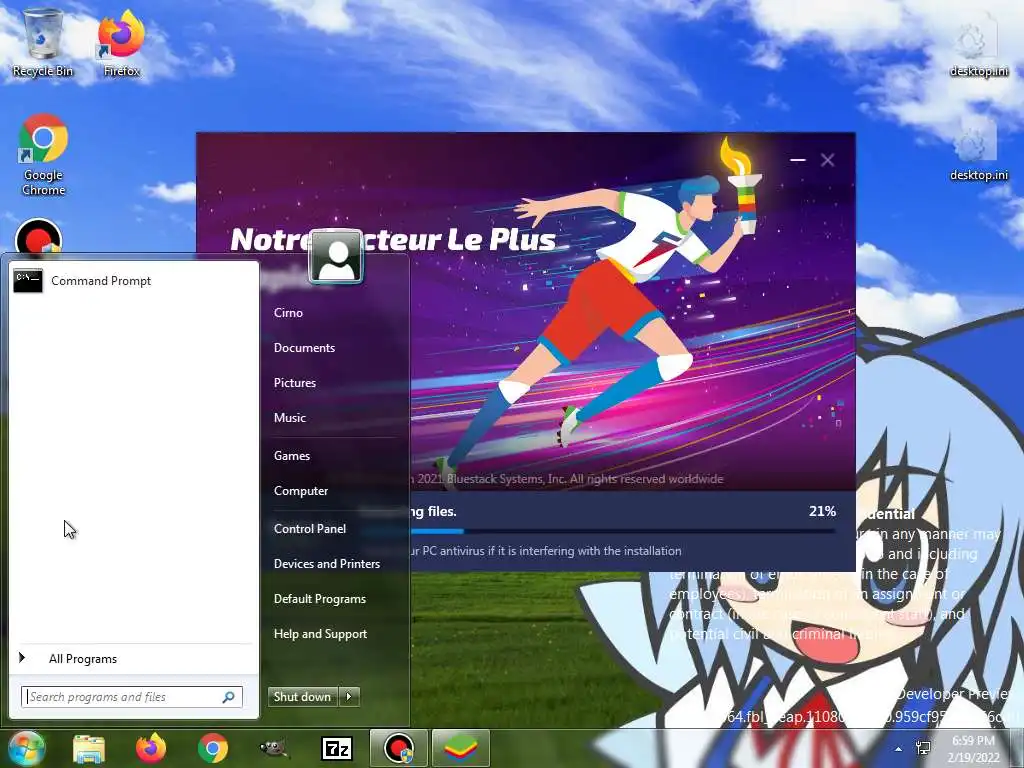
Task: Open Windows Explorer from the taskbar
Action: click(89, 748)
